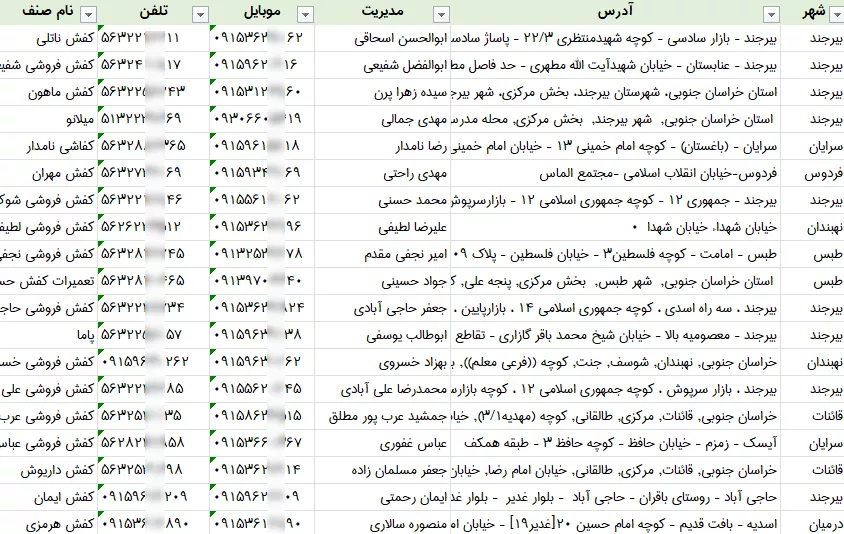Select the cell ابوالحسن اسحاقی
This screenshot has width=844, height=534.
click(x=382, y=38)
